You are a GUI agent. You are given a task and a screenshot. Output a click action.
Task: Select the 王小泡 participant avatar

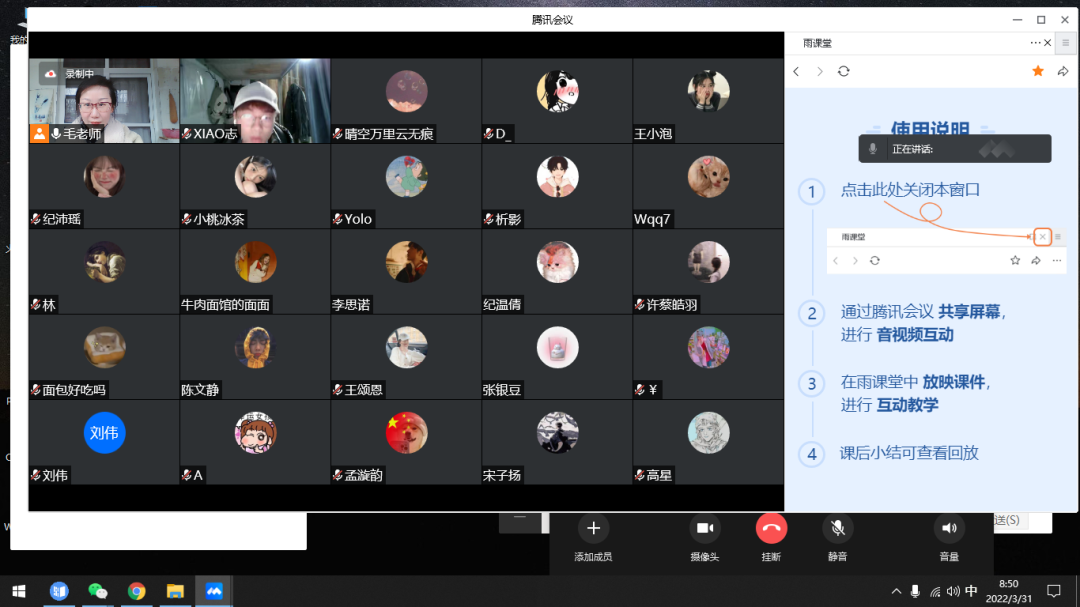708,91
